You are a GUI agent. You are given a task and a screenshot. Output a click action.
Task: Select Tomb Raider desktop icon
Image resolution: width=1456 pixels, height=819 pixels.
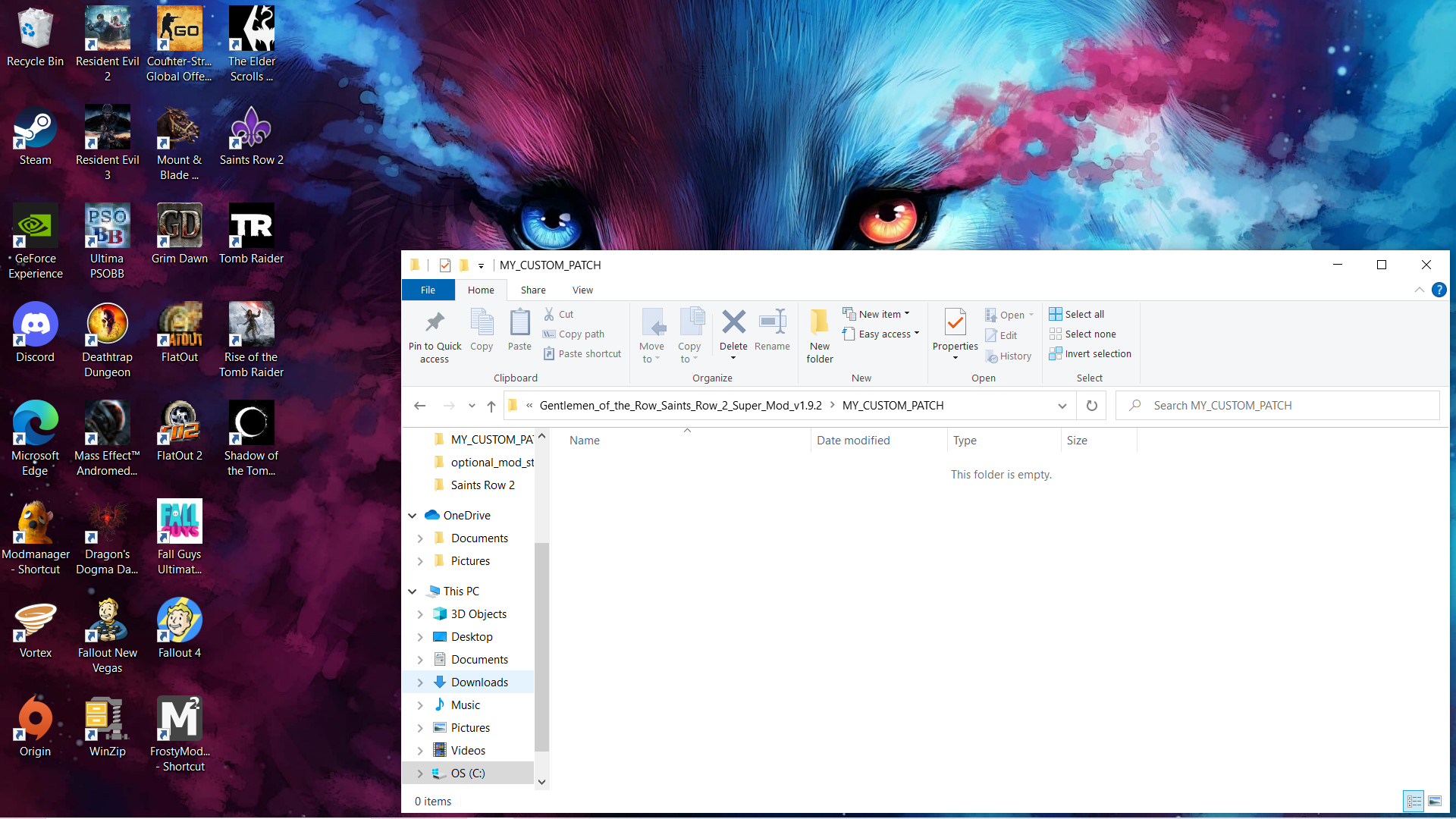point(251,235)
